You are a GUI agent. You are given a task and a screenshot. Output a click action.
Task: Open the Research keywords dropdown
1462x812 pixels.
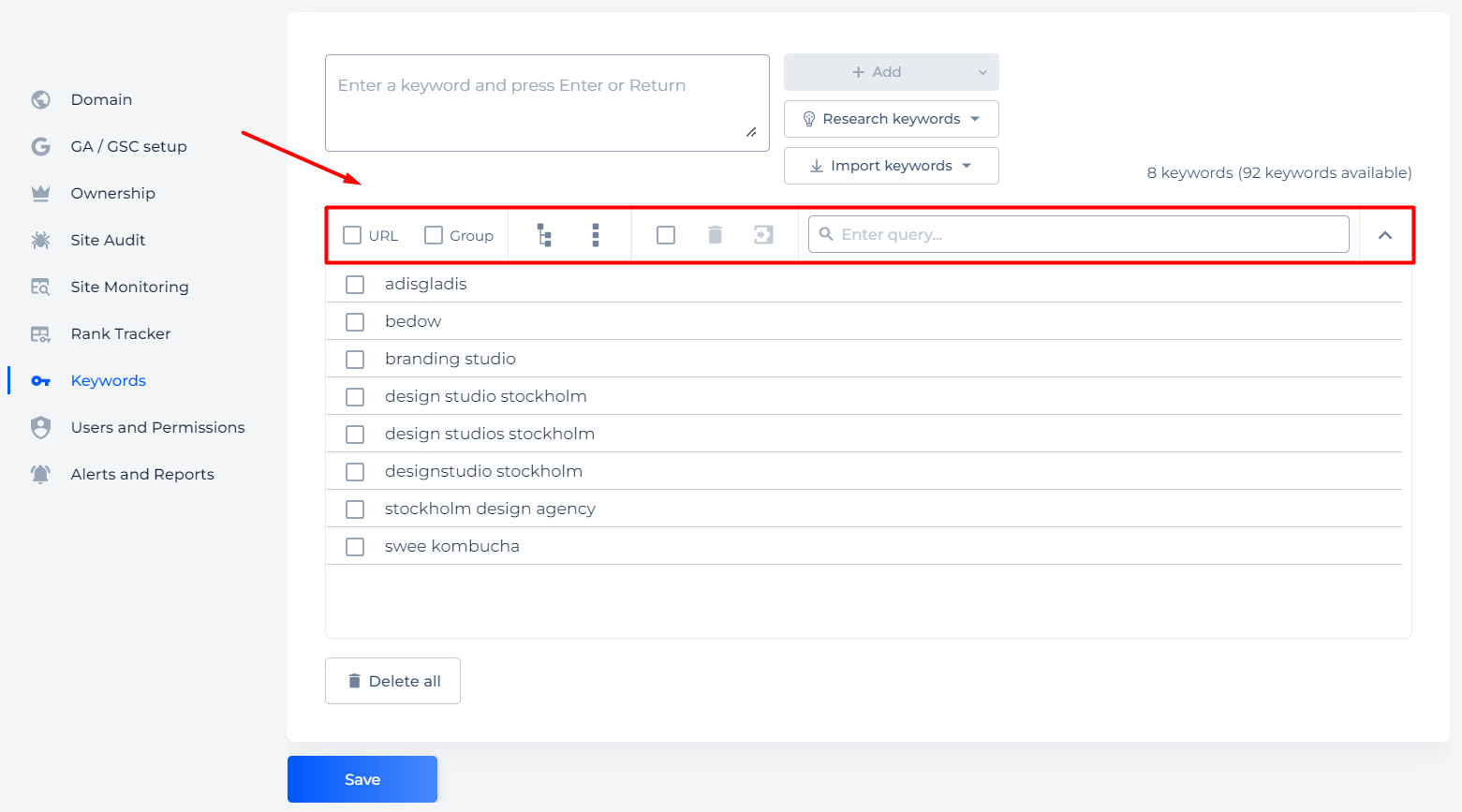(892, 119)
